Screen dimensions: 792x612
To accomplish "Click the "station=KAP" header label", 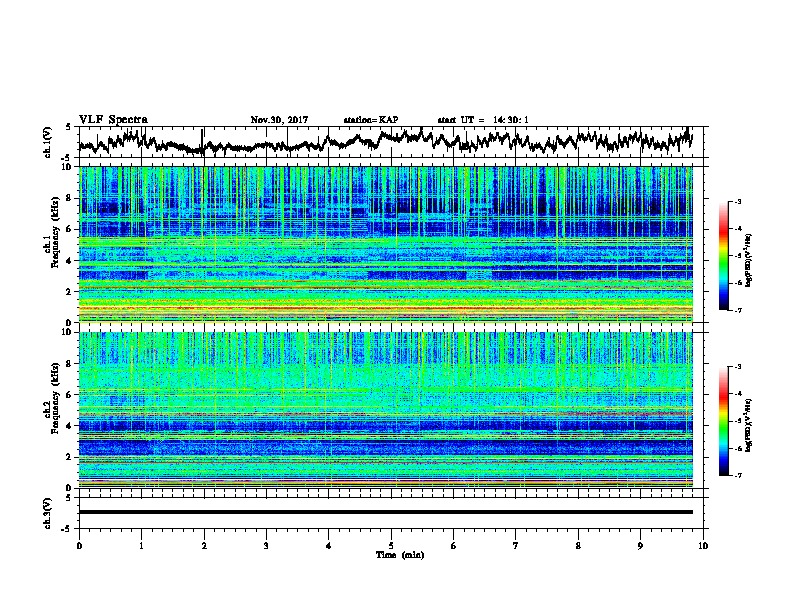I will (371, 120).
